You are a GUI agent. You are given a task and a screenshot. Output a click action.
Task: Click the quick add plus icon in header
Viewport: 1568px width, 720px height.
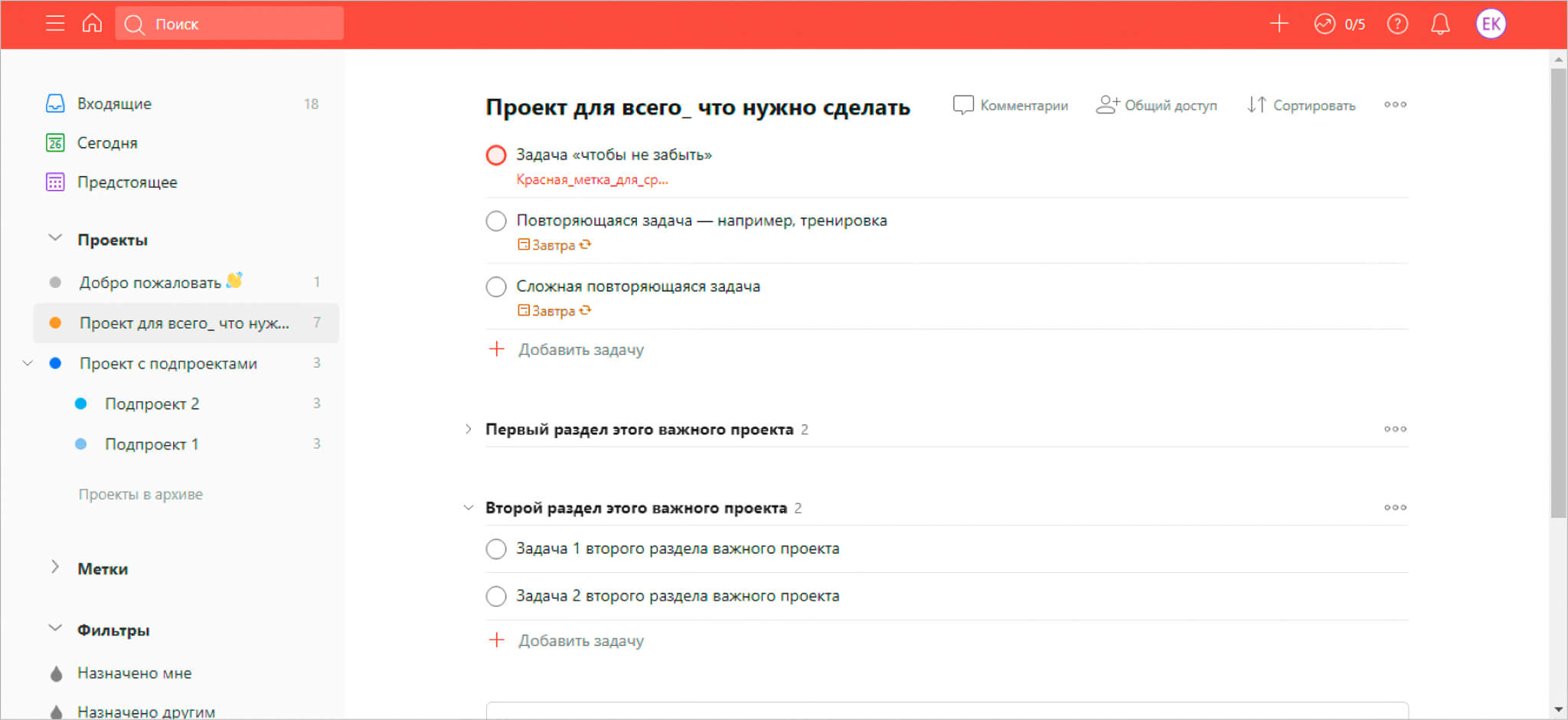point(1279,24)
